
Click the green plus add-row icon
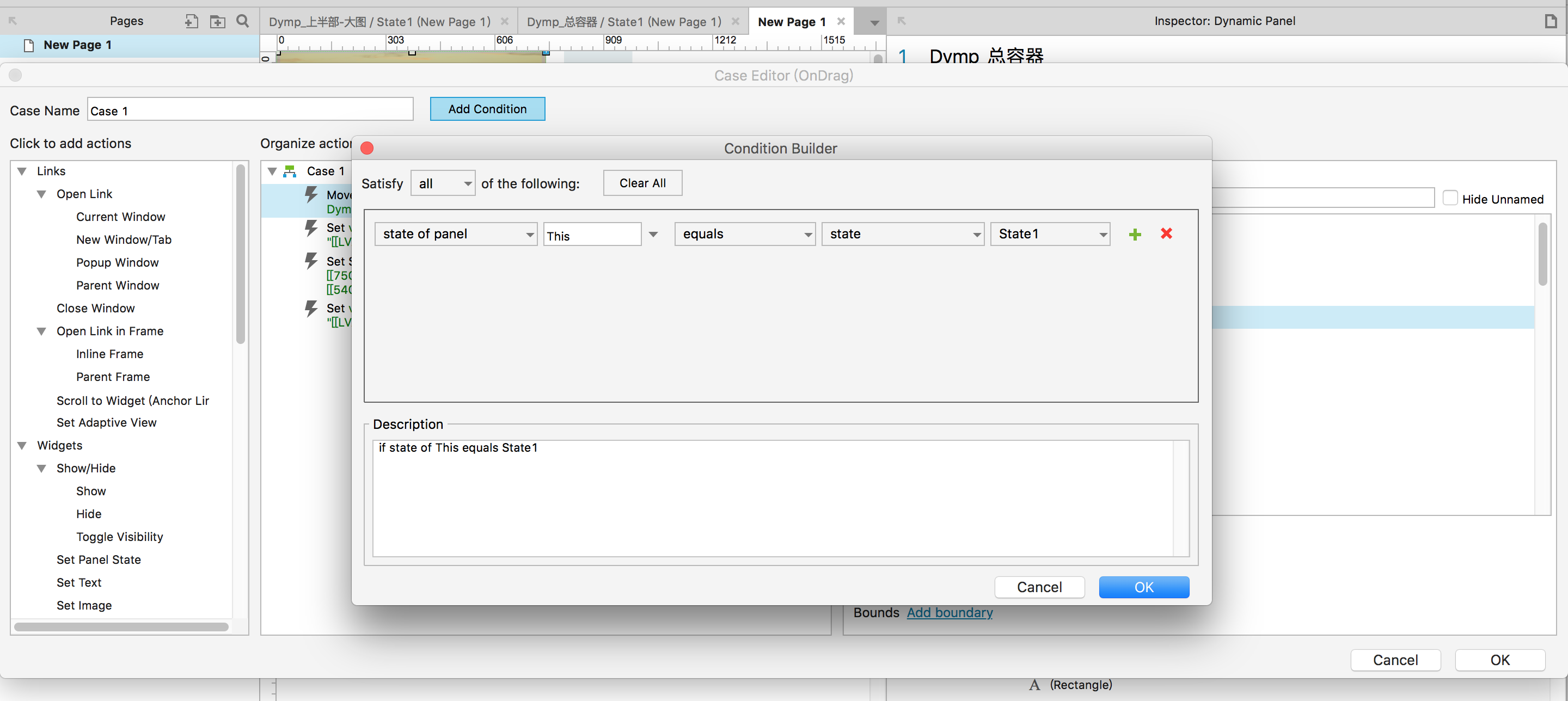click(1135, 234)
